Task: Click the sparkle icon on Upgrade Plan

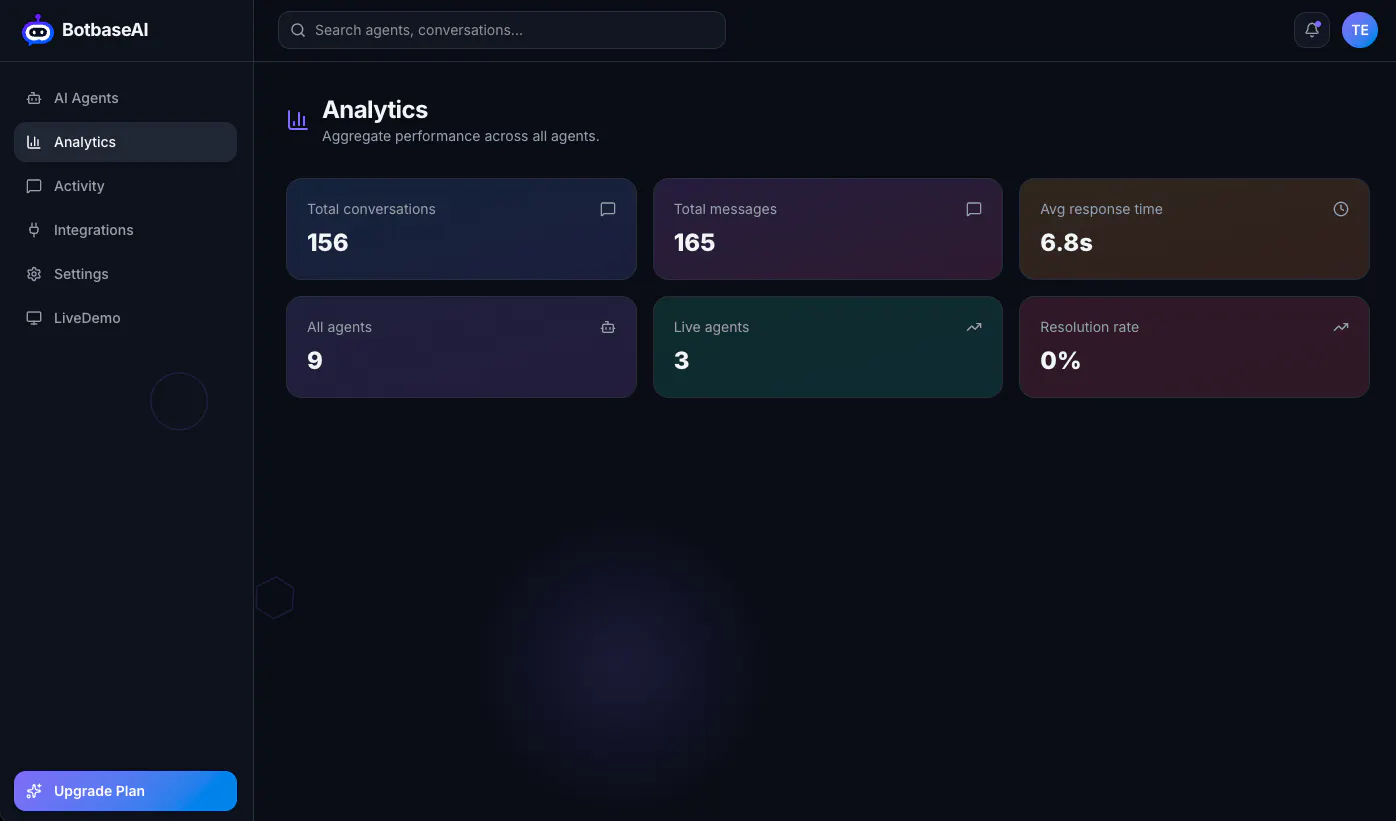Action: click(34, 791)
